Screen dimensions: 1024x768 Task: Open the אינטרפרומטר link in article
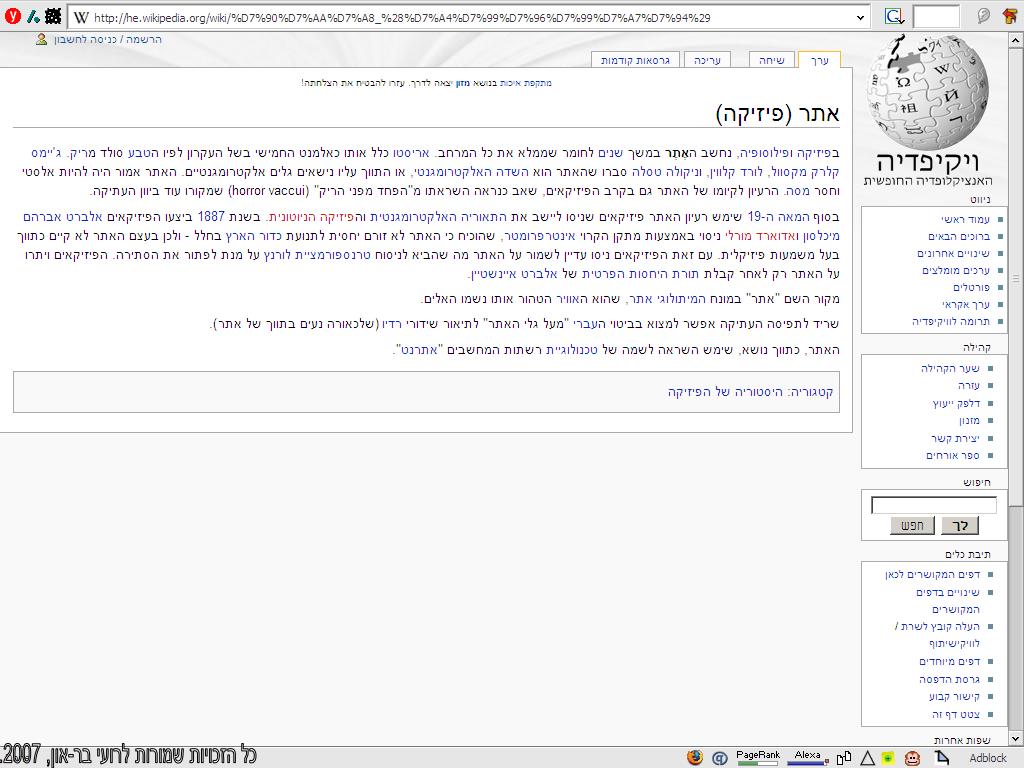point(539,236)
